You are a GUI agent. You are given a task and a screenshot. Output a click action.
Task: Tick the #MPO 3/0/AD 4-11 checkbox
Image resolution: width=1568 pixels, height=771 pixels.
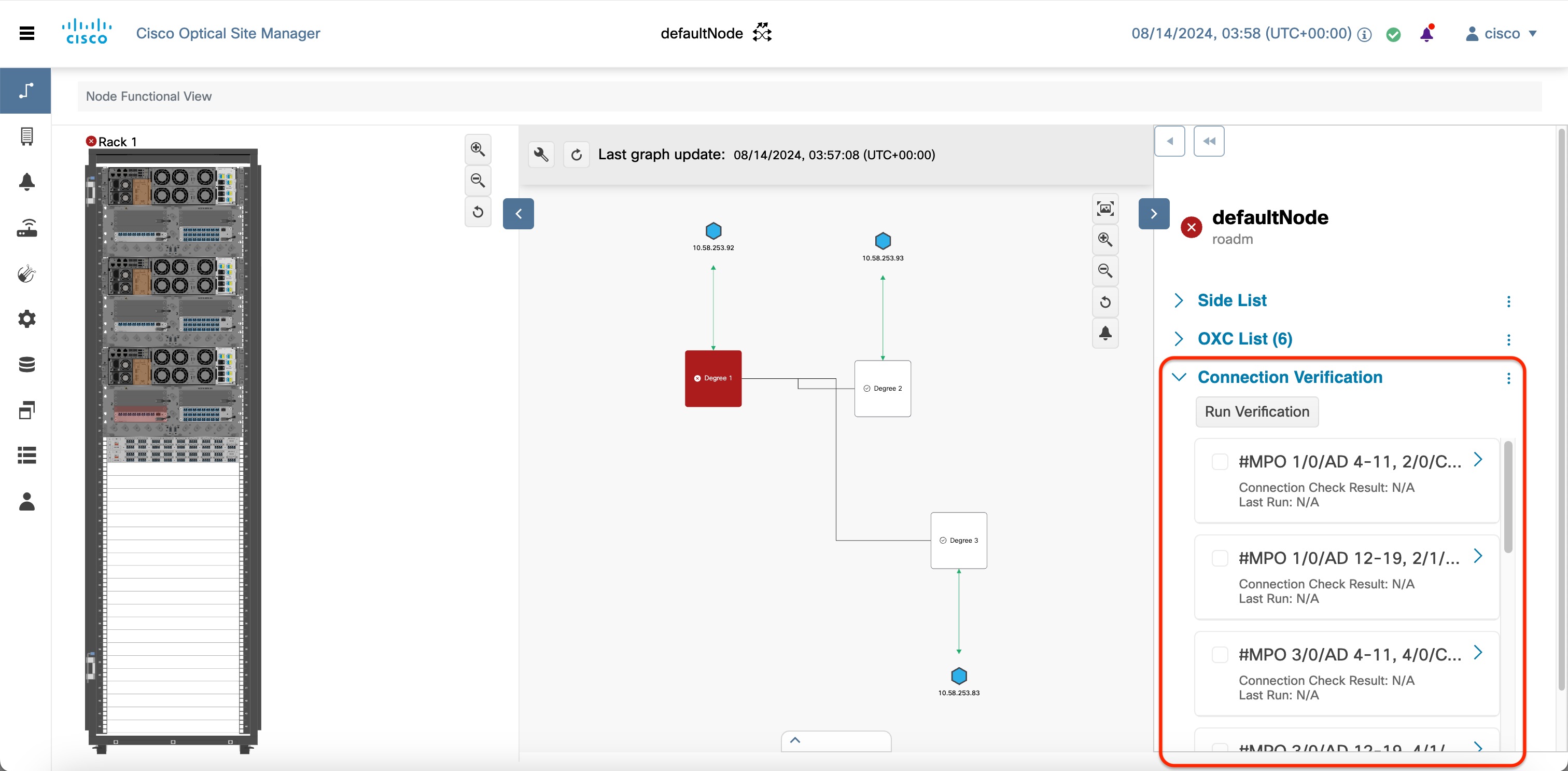(1220, 654)
